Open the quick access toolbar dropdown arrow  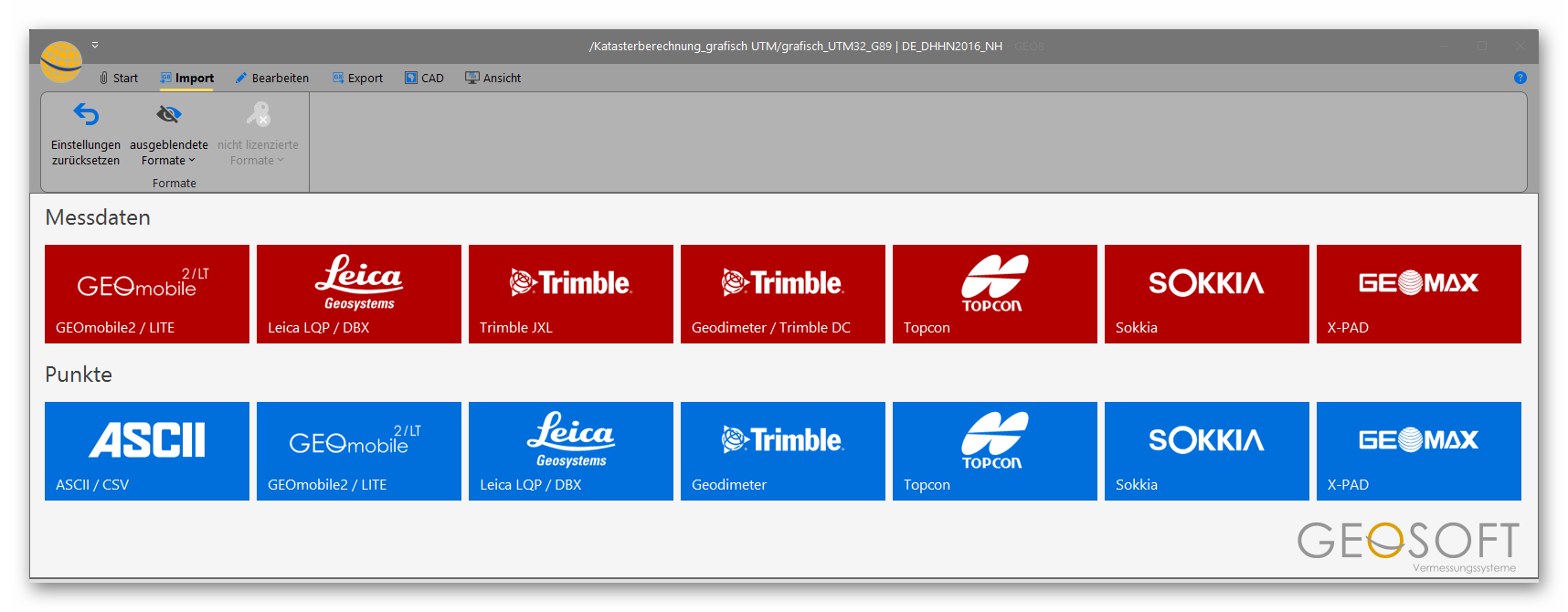coord(95,45)
